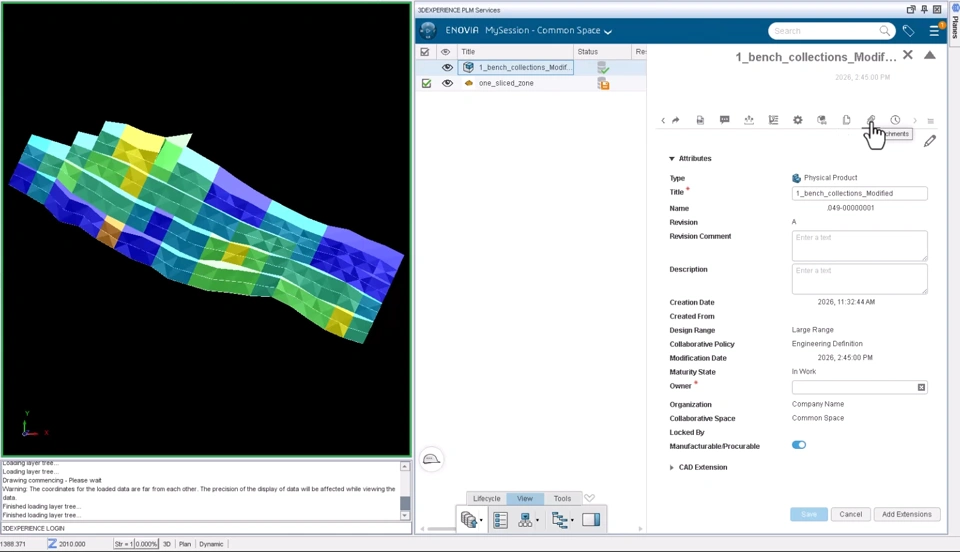This screenshot has width=960, height=552.
Task: Click the eye column header icon
Action: (445, 52)
